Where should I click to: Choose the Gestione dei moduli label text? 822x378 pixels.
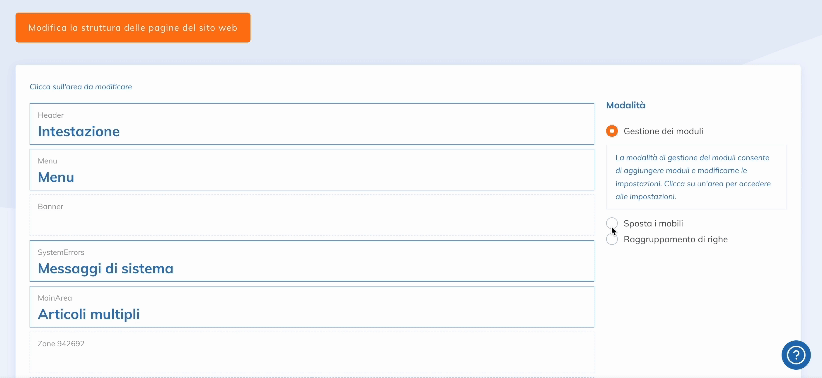663,131
